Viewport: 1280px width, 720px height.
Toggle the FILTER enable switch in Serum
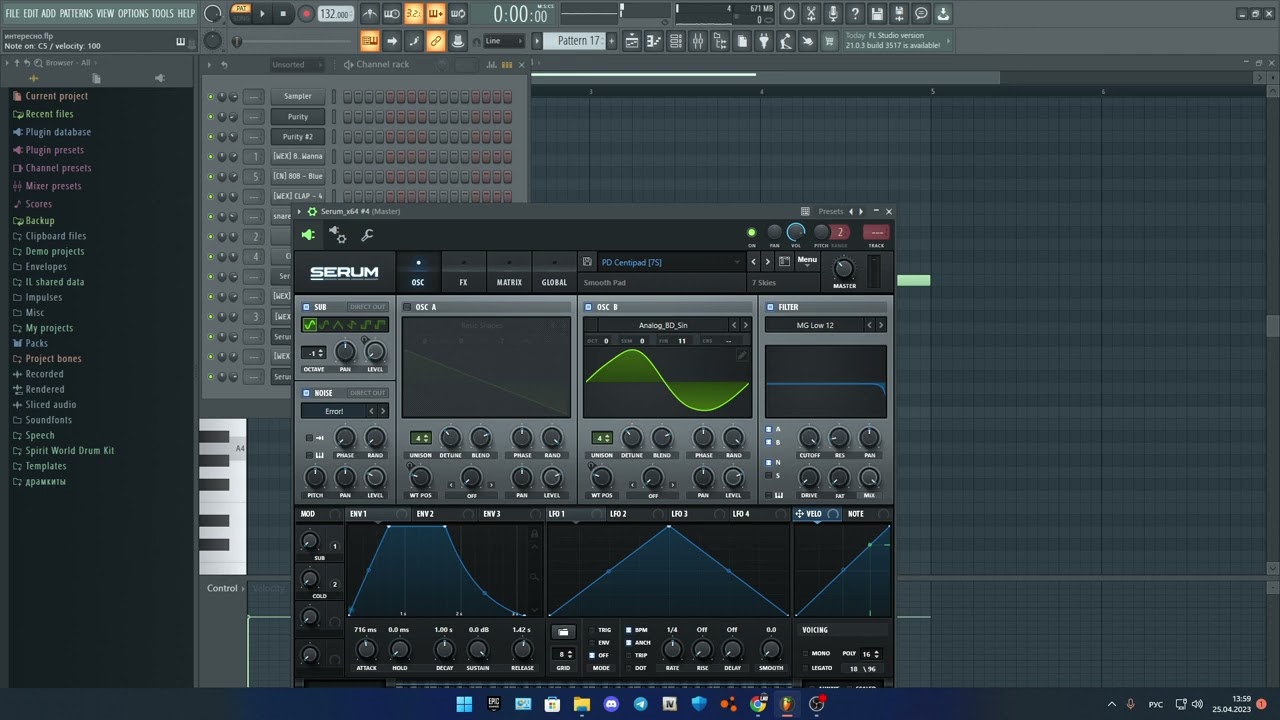click(770, 307)
